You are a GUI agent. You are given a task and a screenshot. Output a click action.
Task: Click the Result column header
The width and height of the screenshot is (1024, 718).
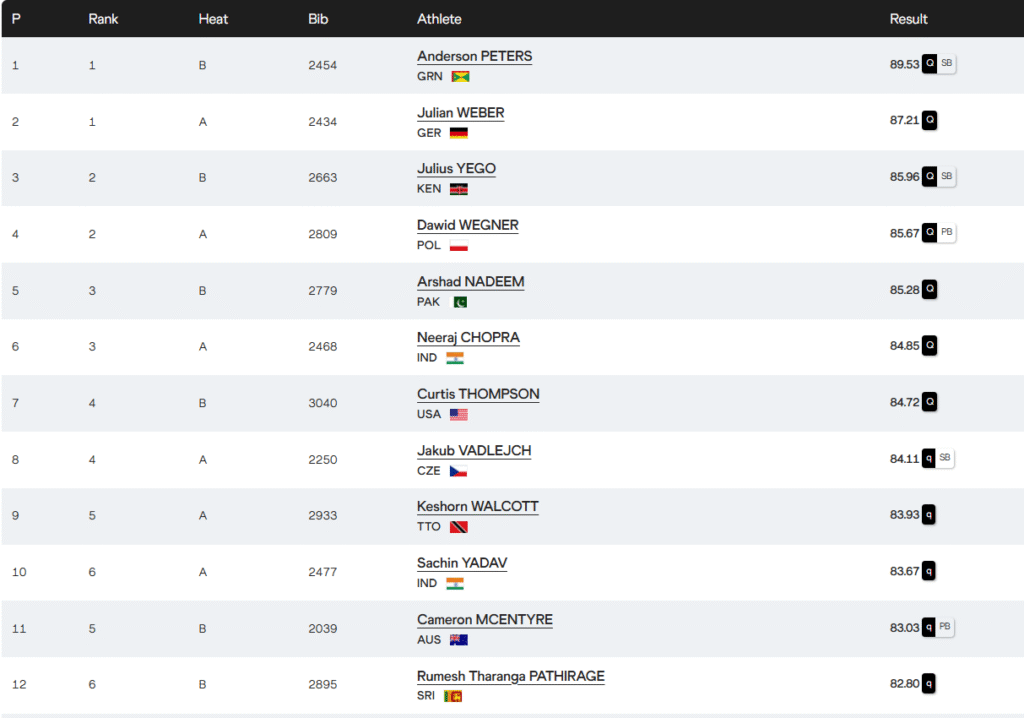(908, 19)
